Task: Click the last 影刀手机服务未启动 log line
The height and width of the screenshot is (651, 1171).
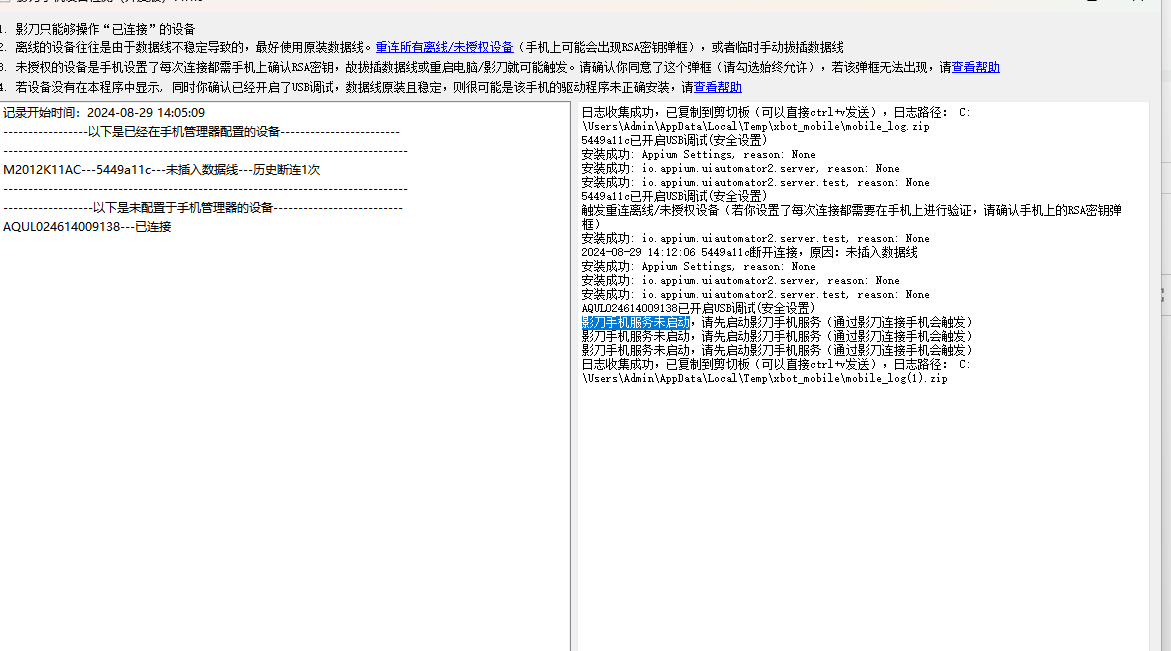Action: coord(777,350)
